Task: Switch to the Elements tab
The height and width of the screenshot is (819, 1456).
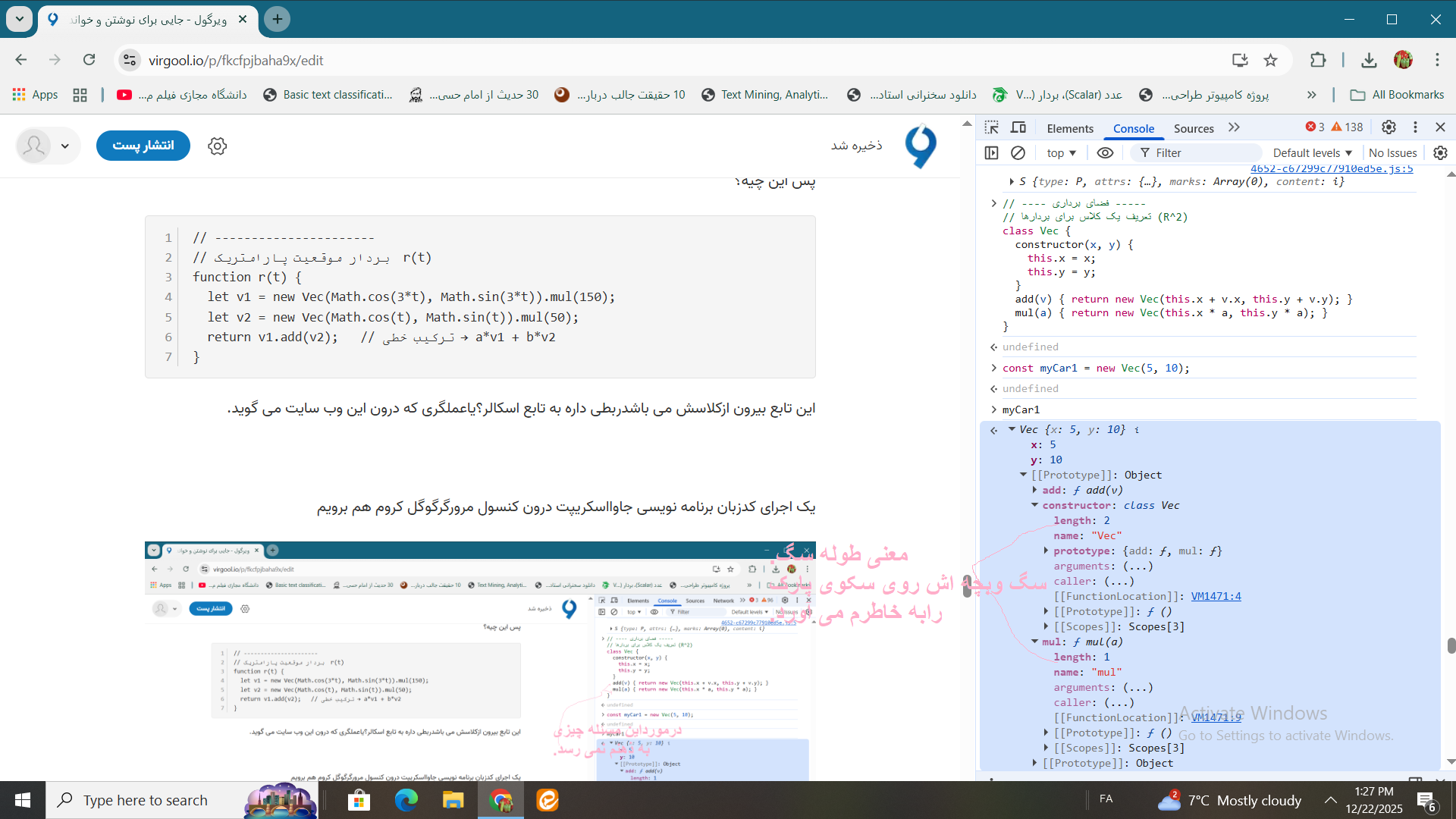Action: (1069, 128)
